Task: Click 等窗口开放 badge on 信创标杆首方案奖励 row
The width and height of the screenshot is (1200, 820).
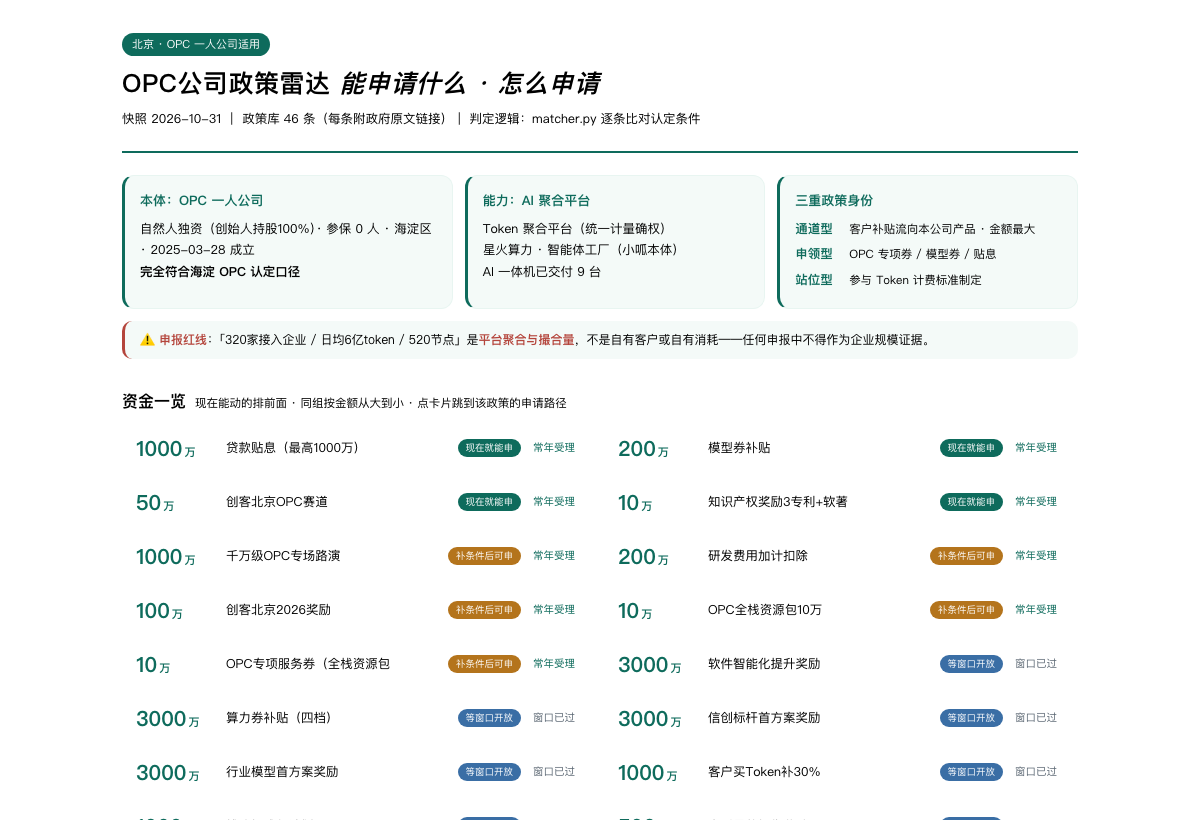Action: click(971, 718)
